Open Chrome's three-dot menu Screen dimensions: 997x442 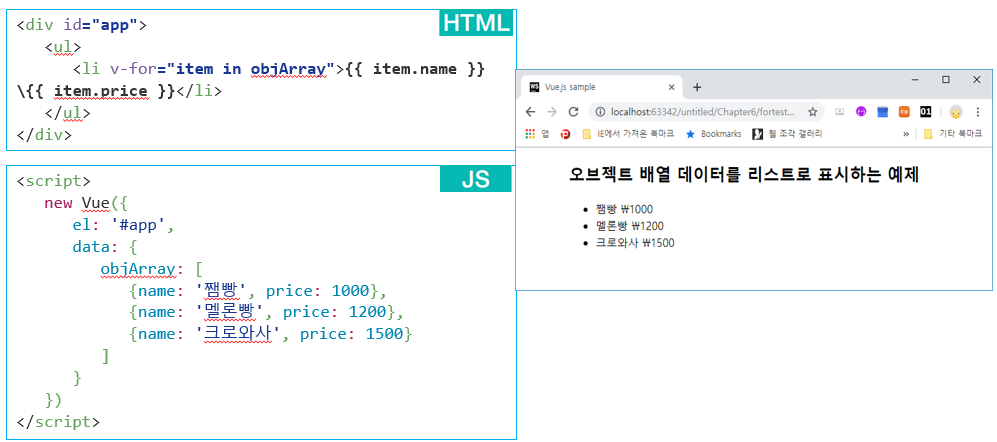click(x=977, y=112)
